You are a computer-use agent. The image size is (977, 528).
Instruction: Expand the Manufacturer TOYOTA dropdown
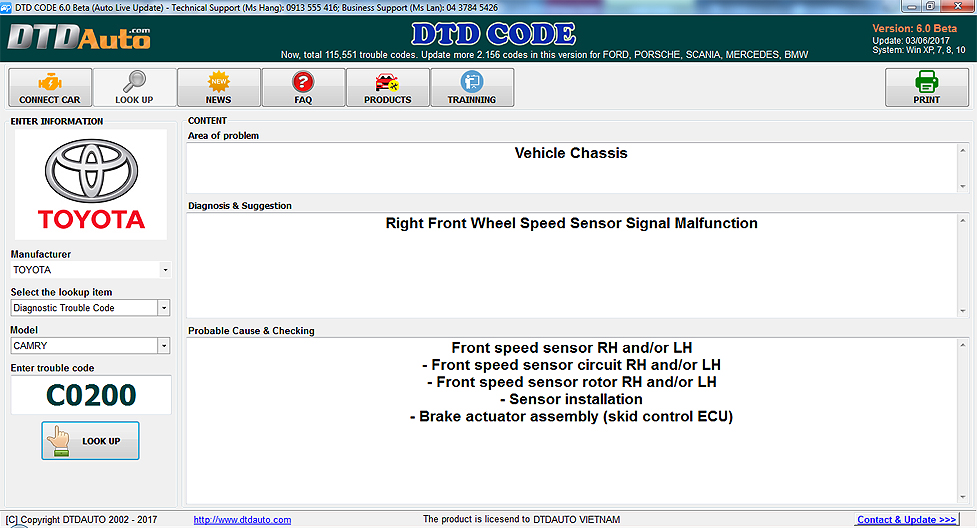coord(164,270)
